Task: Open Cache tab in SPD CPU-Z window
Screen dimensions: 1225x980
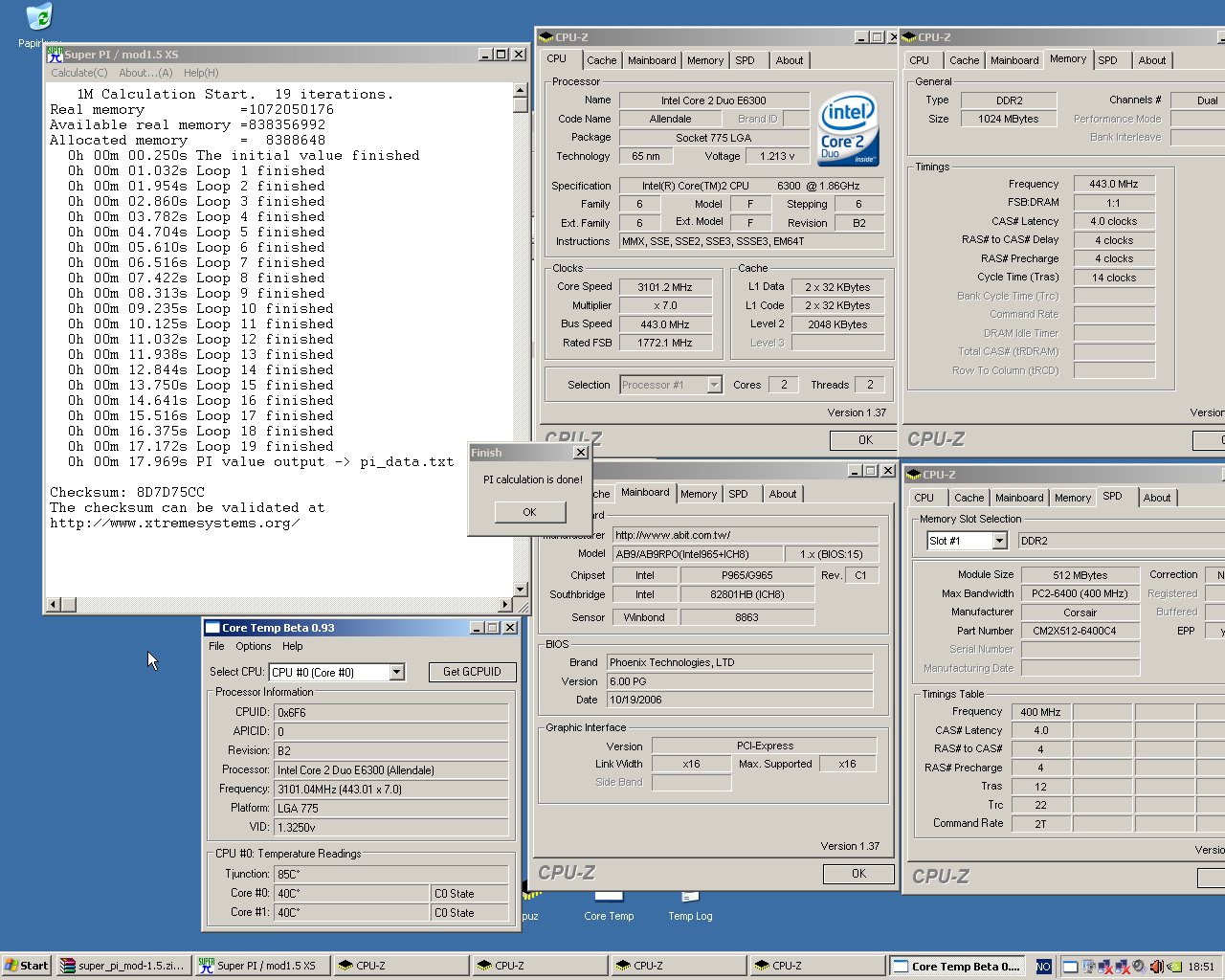Action: click(969, 498)
